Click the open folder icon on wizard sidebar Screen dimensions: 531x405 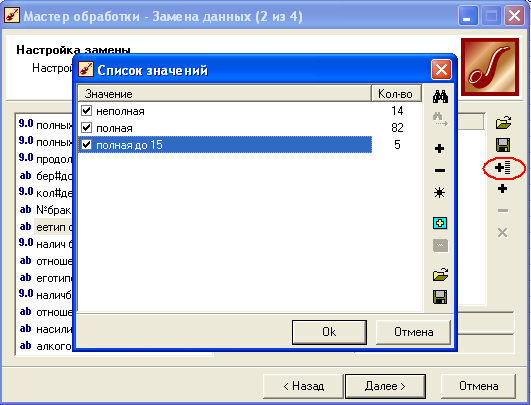pos(503,122)
